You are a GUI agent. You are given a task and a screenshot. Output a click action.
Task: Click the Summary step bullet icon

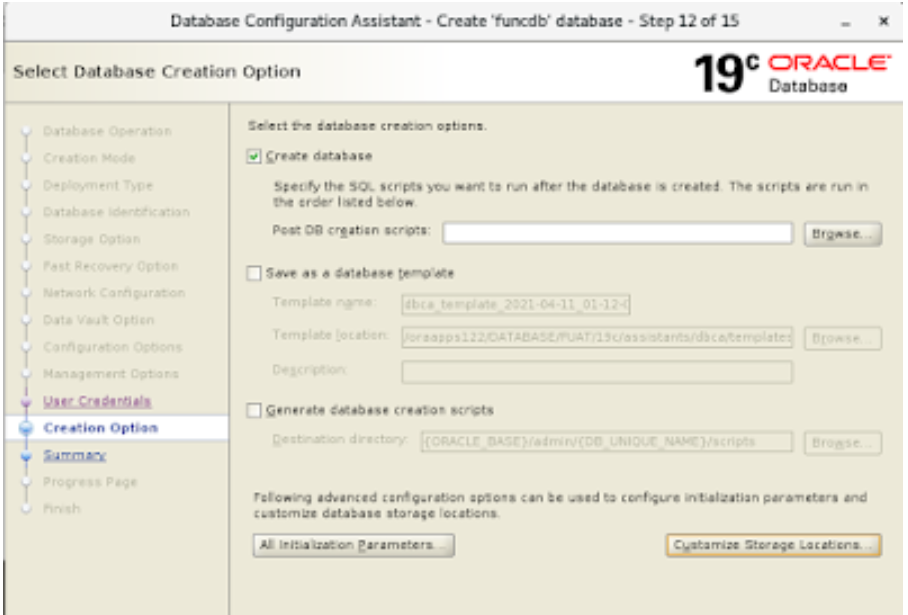26,456
